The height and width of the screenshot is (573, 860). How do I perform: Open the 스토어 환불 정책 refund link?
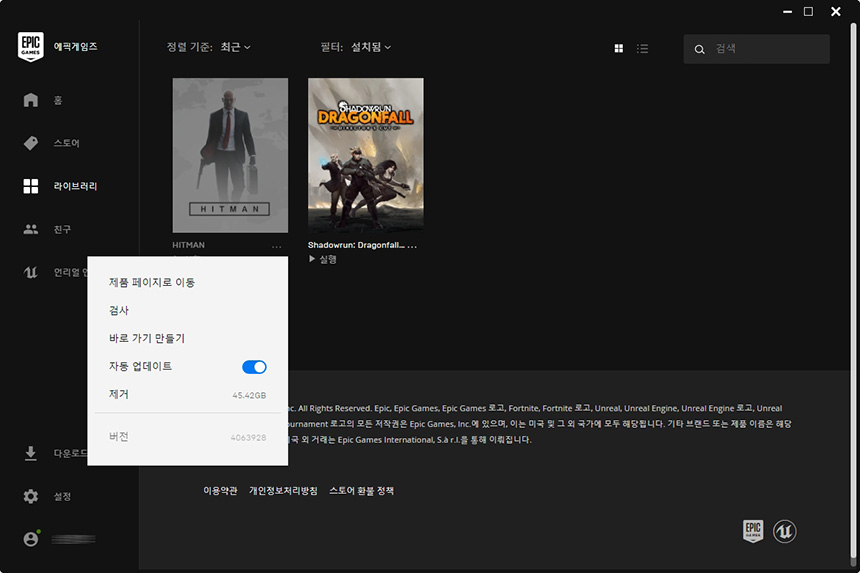click(361, 491)
